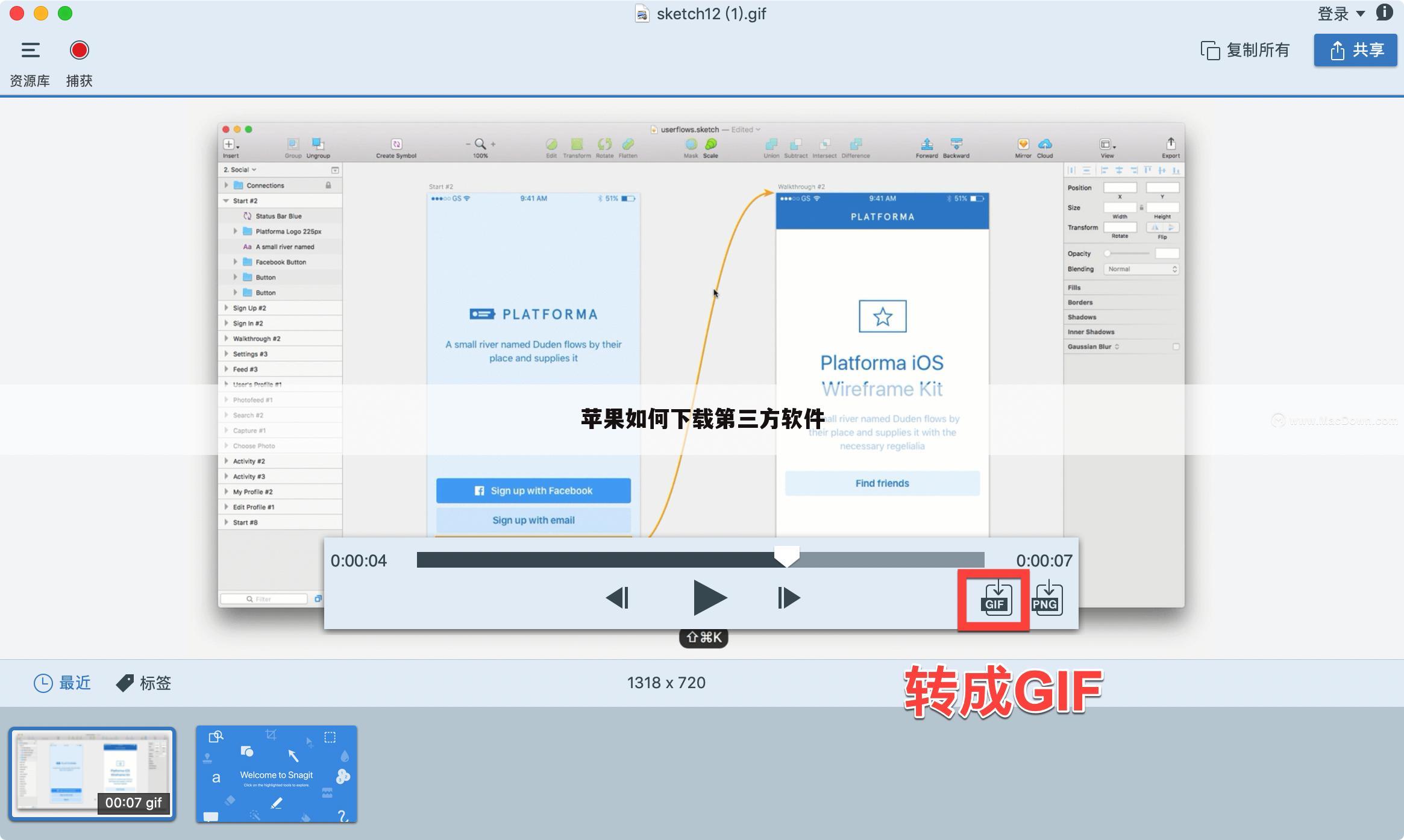This screenshot has height=840, width=1404.
Task: Click the Opacity slider in the inspector
Action: 1127,254
